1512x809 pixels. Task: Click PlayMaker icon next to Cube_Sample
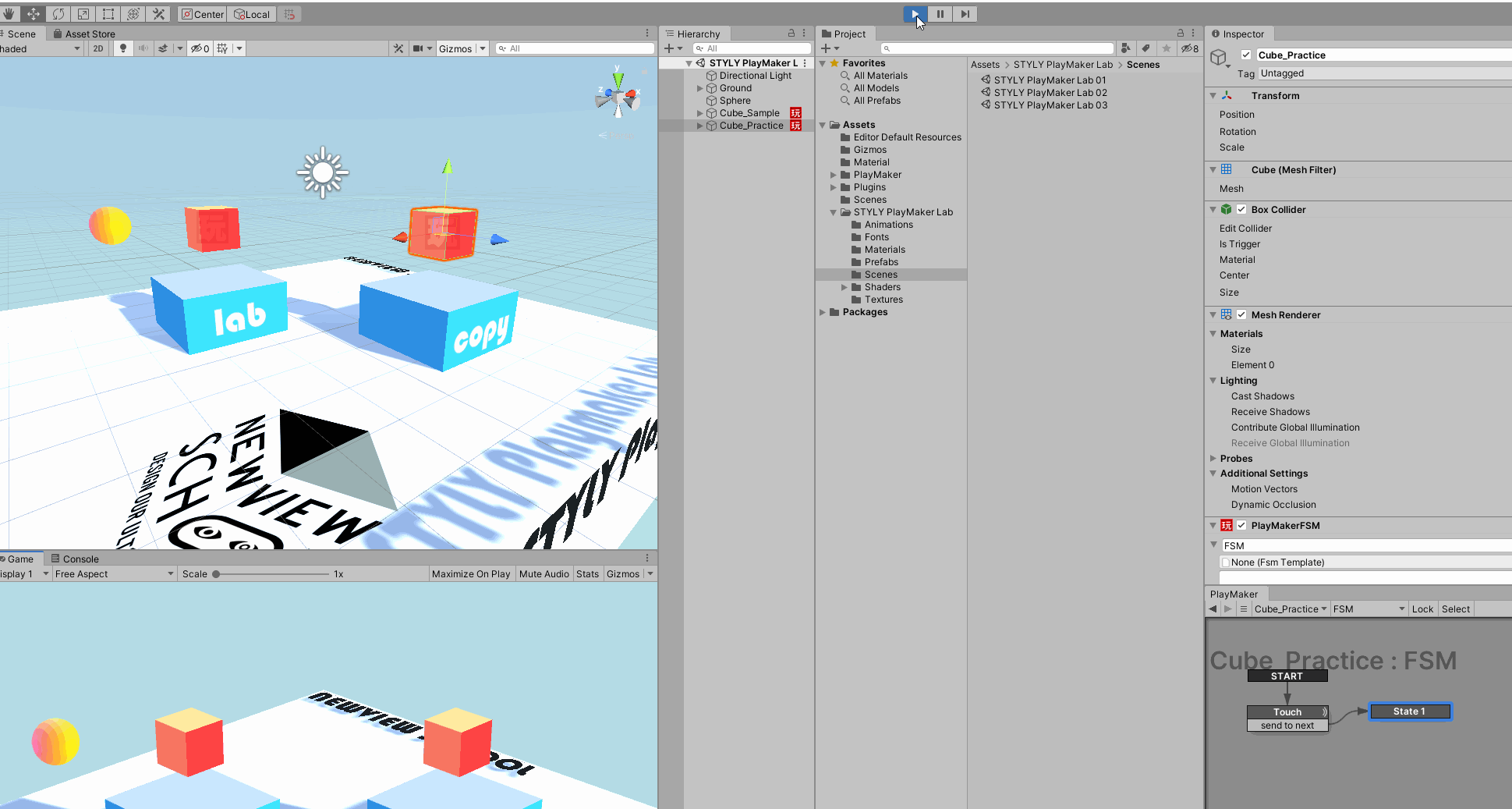point(795,113)
